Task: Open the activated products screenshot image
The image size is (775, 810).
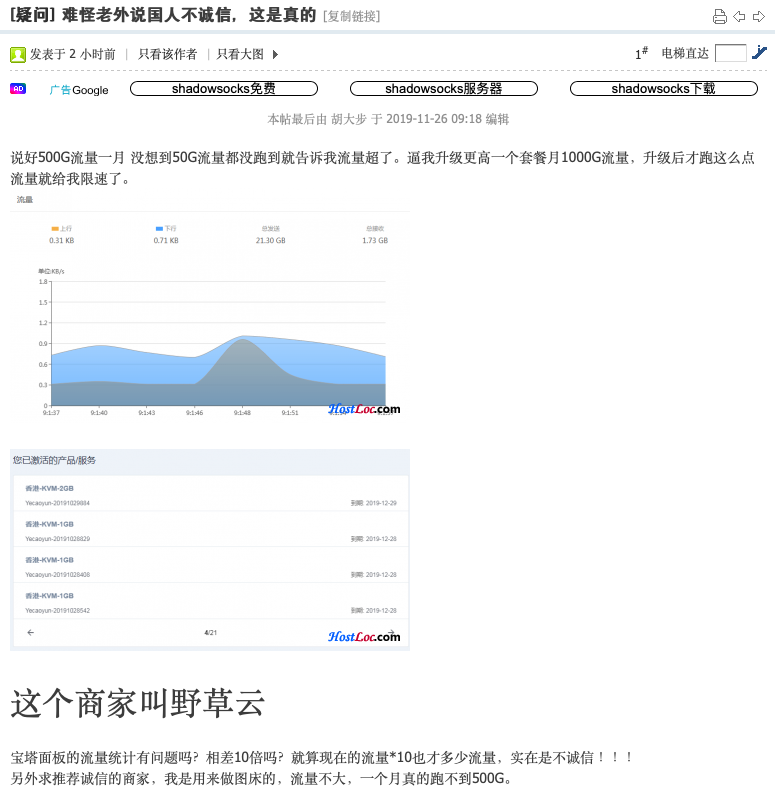Action: 210,550
